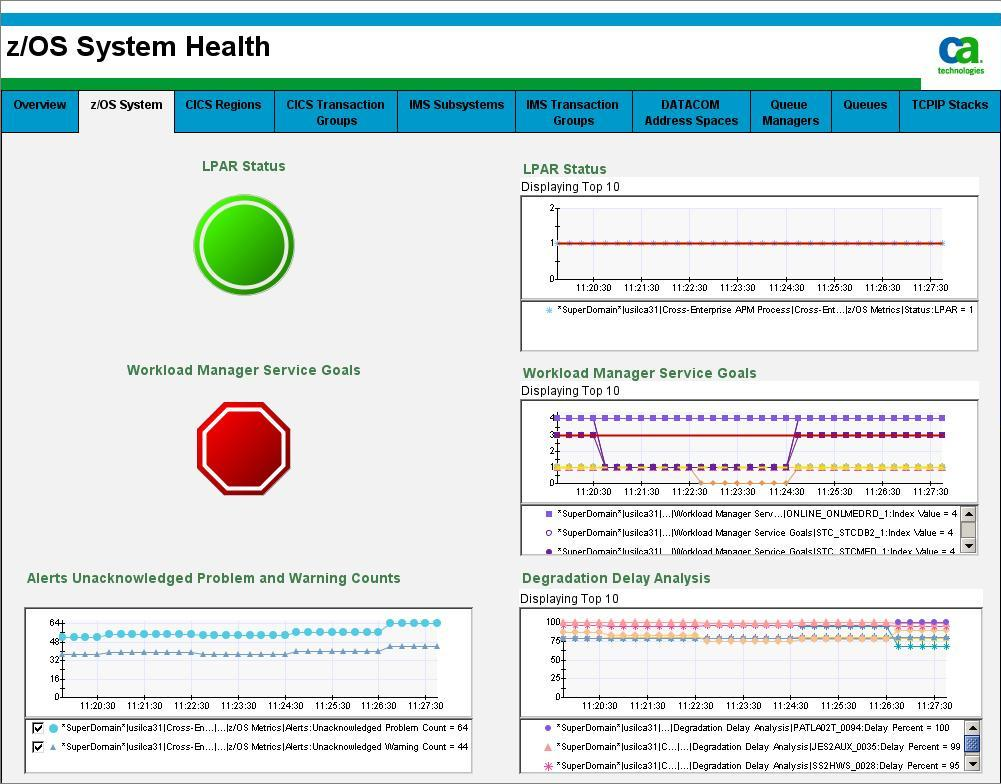Switch to DATACOM Address Spaces tab
The height and width of the screenshot is (784, 1001).
tap(691, 111)
